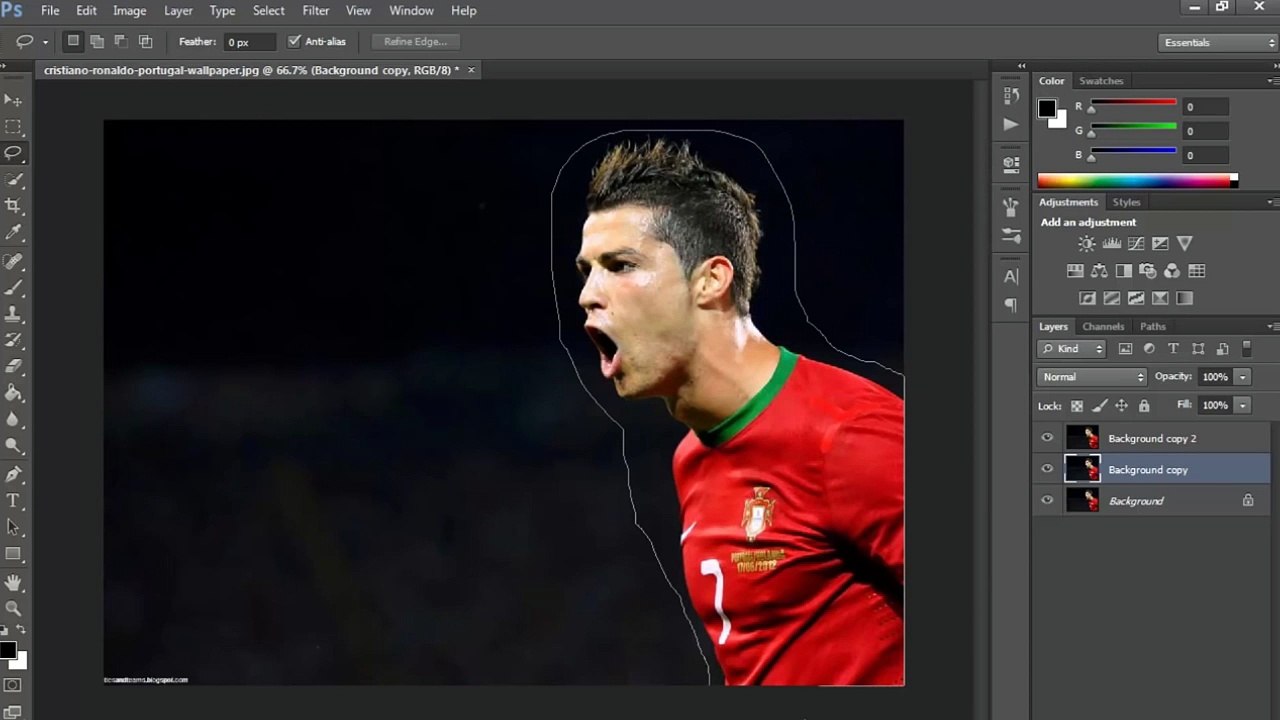Viewport: 1280px width, 720px height.
Task: Click the Feather value input field
Action: 249,42
